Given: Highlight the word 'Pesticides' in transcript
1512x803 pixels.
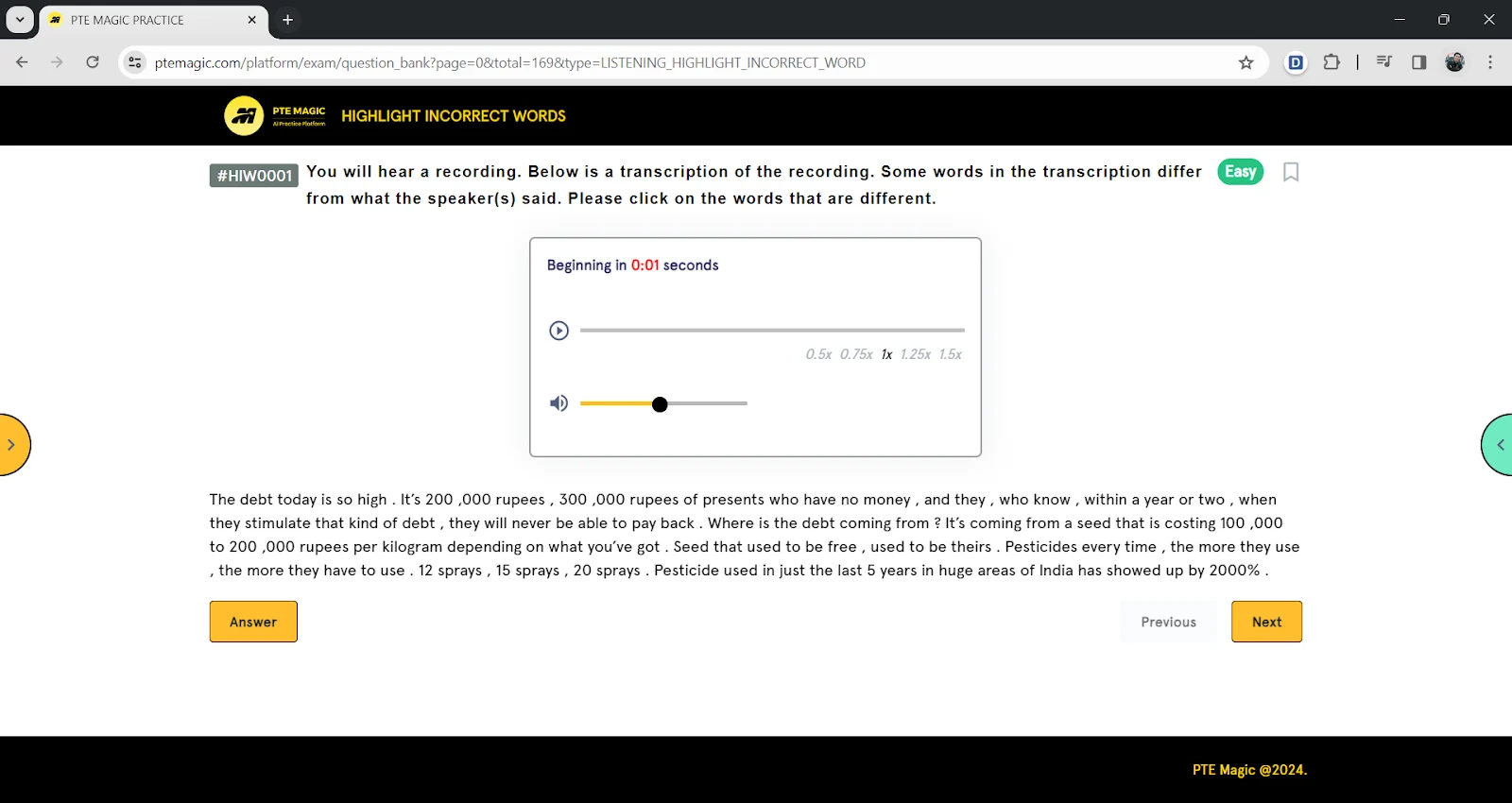Looking at the screenshot, I should pos(1041,547).
